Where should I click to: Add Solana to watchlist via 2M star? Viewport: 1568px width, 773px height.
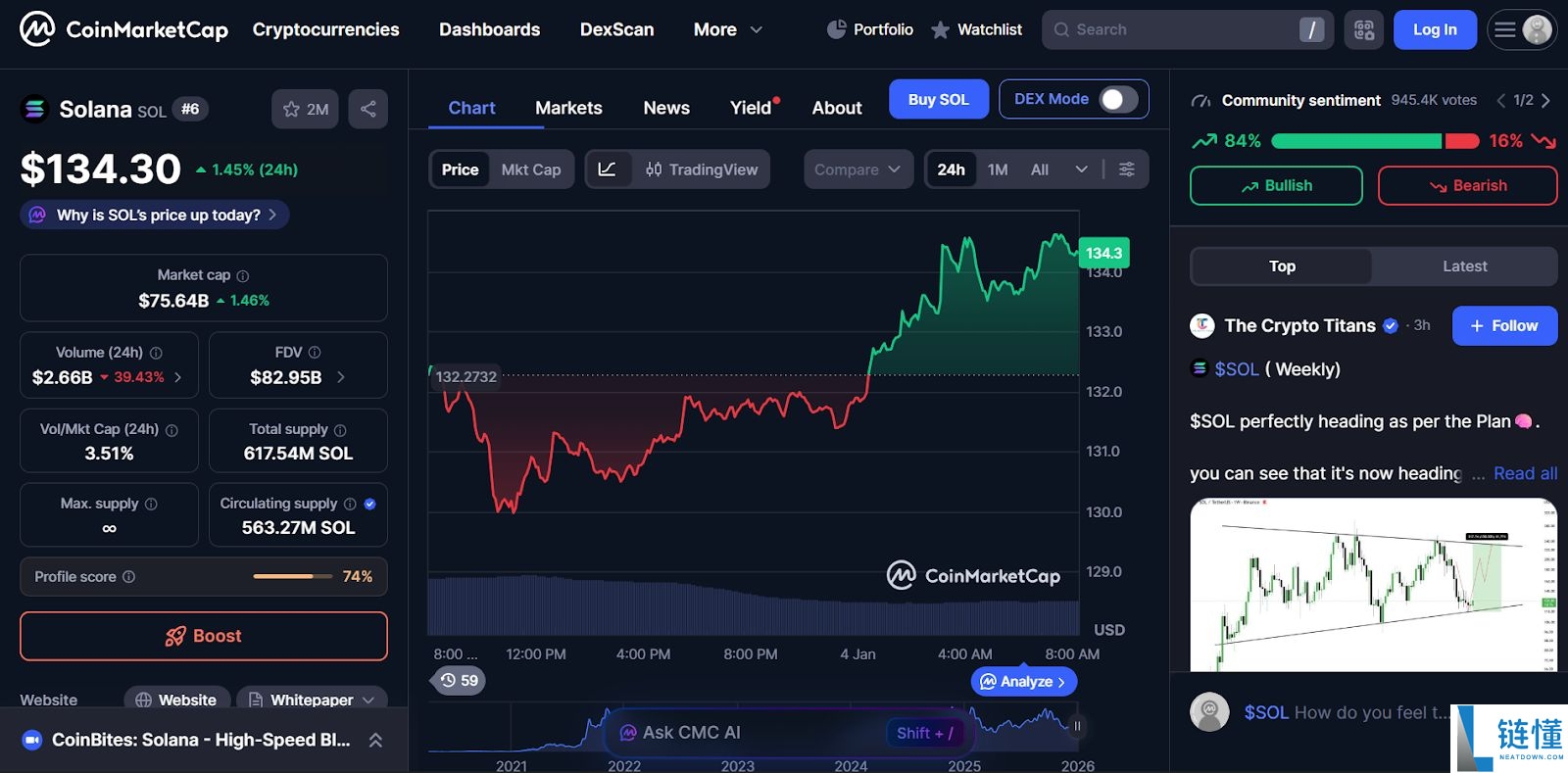pyautogui.click(x=305, y=109)
